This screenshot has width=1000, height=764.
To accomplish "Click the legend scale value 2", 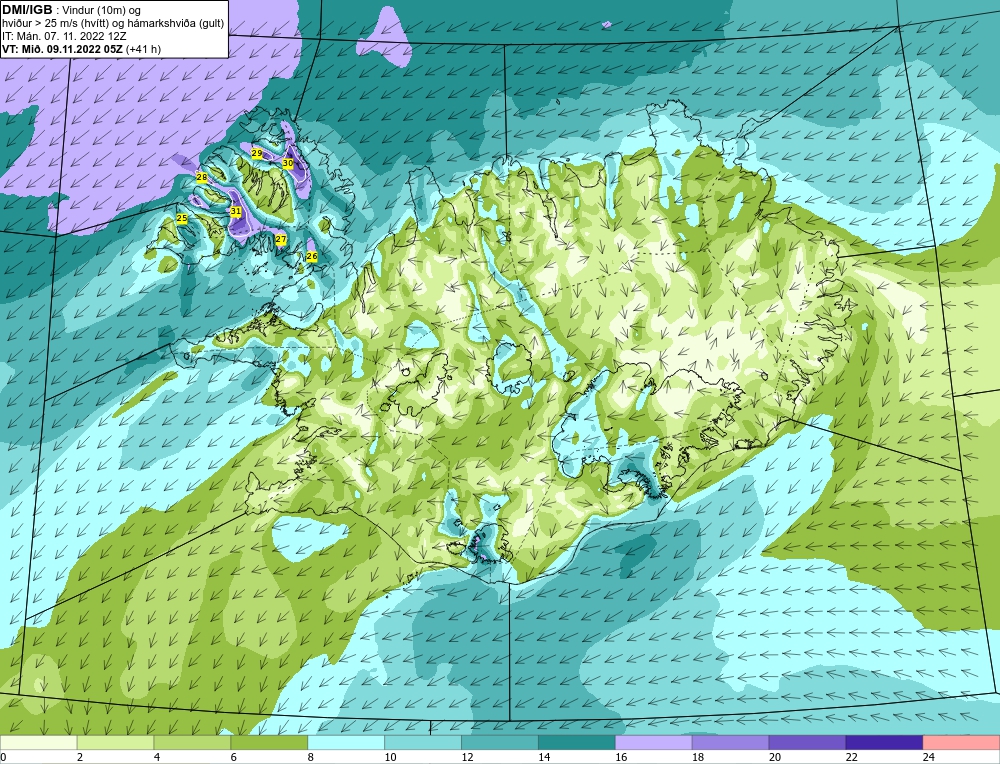I will [x=80, y=757].
